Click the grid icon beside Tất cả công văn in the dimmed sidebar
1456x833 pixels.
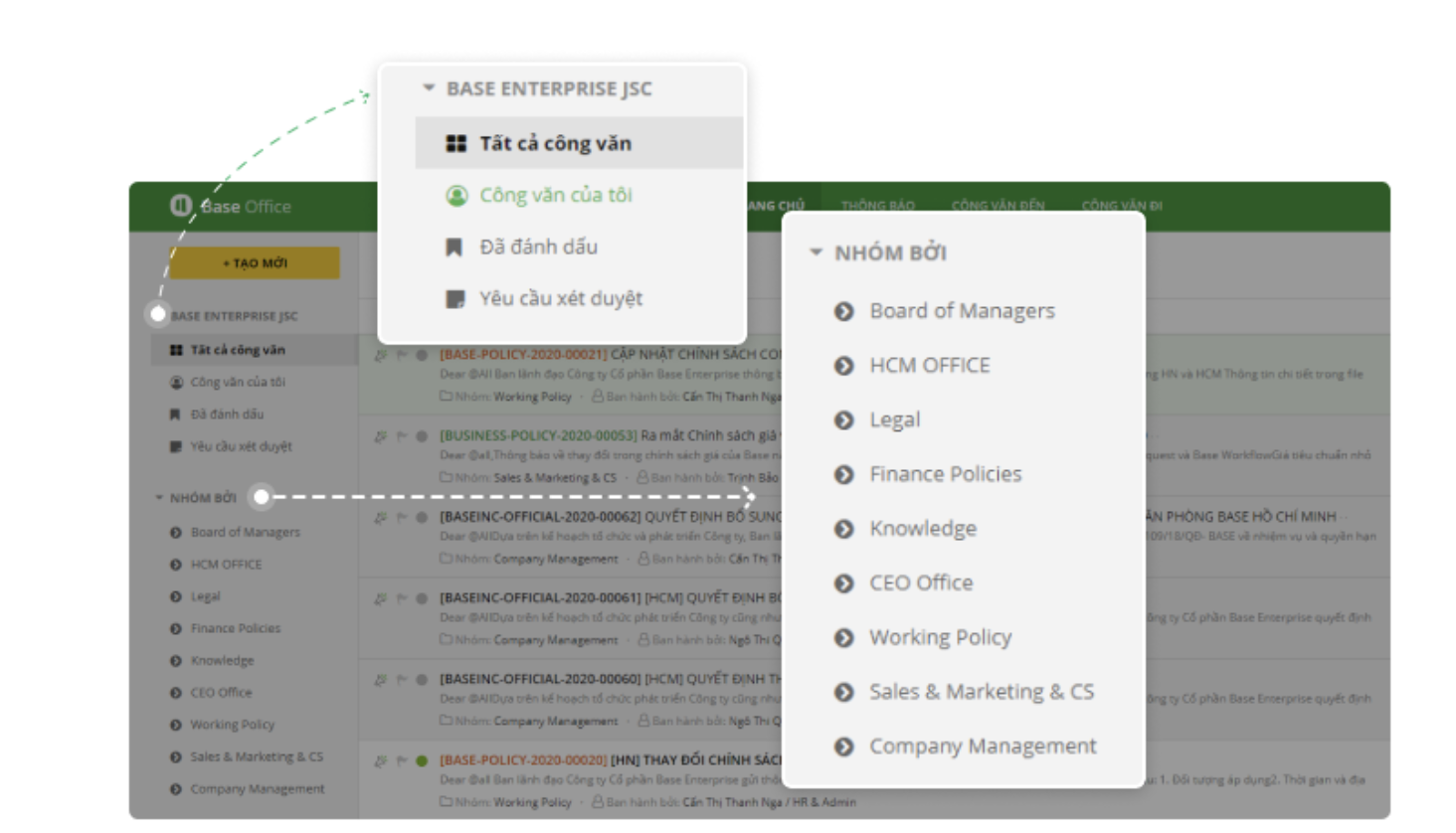(176, 350)
